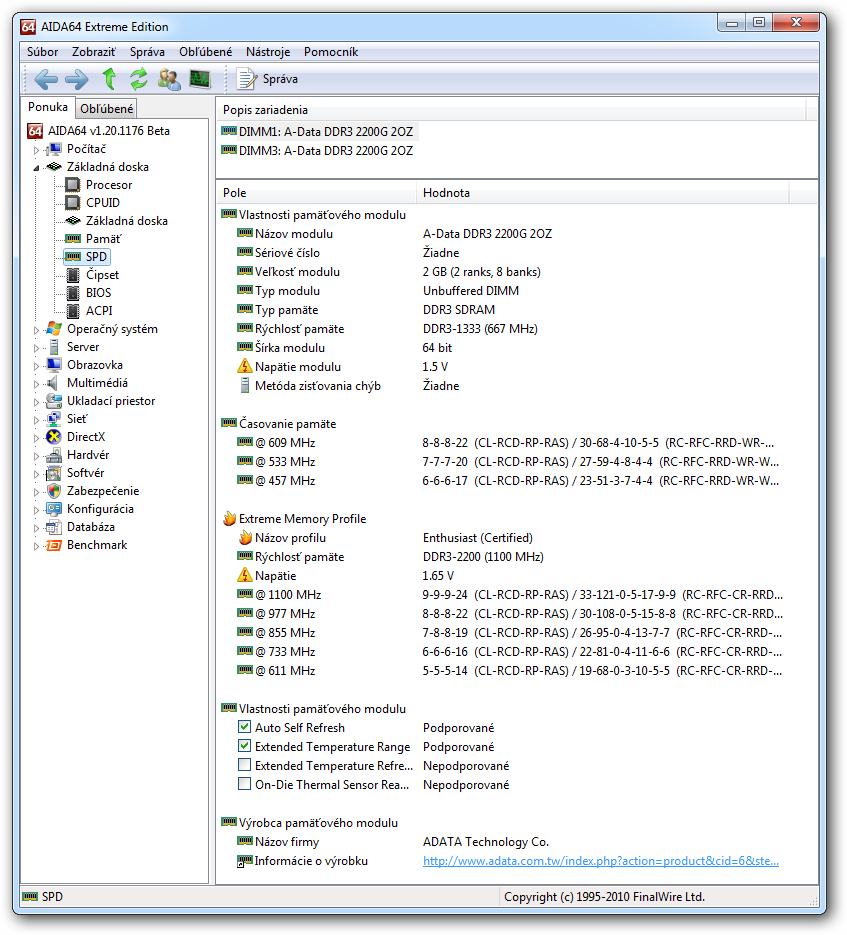The height and width of the screenshot is (935, 847).
Task: Click the DIMM1 memory module icon
Action: pos(228,131)
